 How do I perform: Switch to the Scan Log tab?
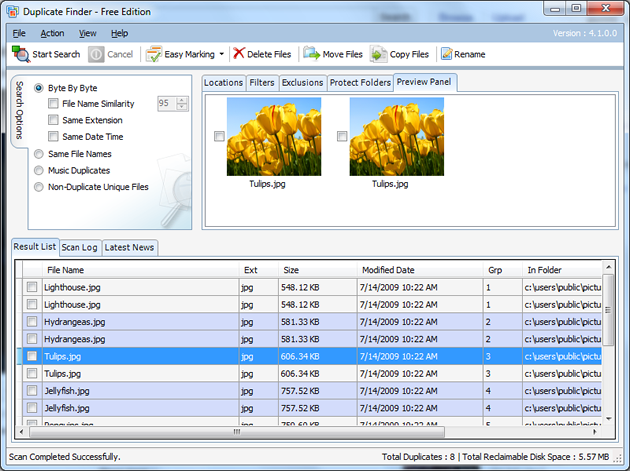(80, 247)
